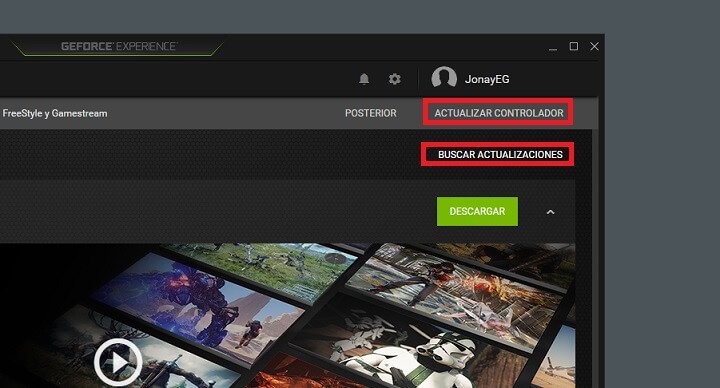Maximize the GeForce Experience window
The height and width of the screenshot is (388, 720).
(x=574, y=46)
